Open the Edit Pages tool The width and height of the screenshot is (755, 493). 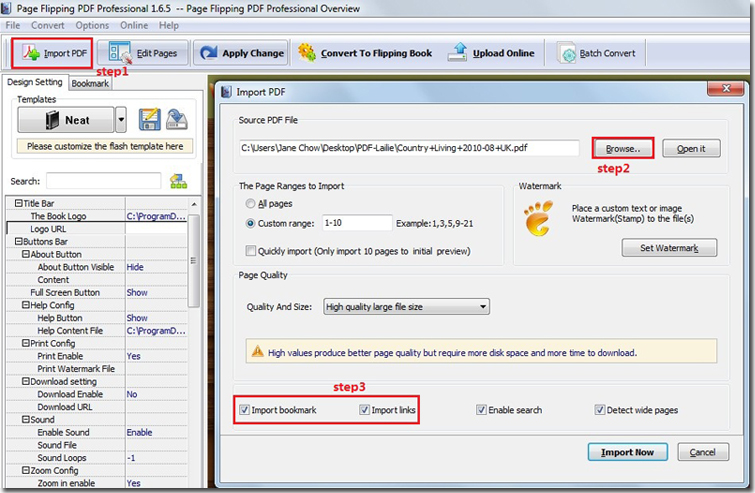click(x=144, y=53)
